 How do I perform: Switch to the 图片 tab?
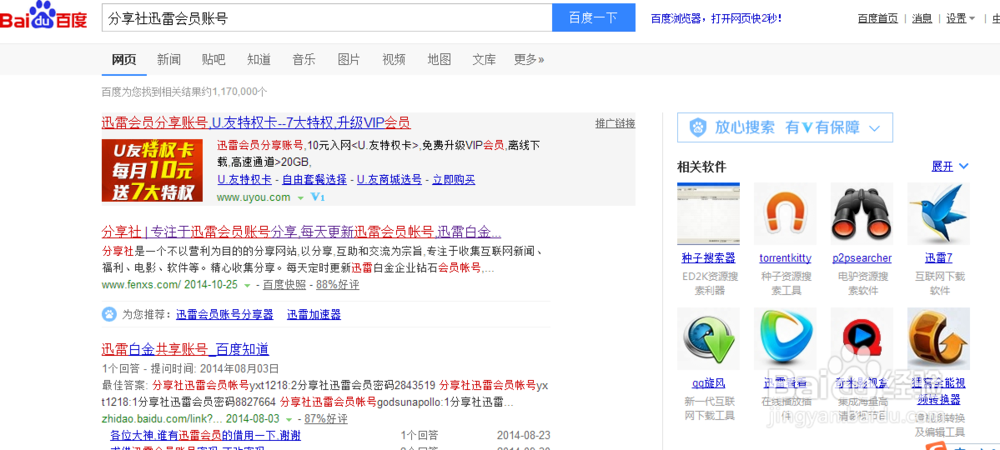point(349,60)
